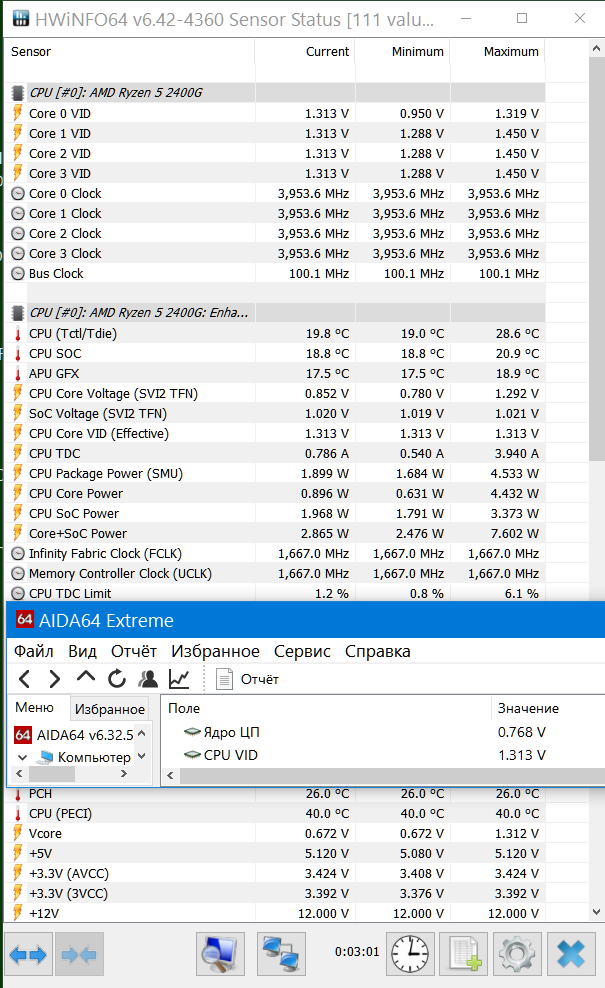Open HWiNFO settings gear icon
605x988 pixels.
[517, 955]
